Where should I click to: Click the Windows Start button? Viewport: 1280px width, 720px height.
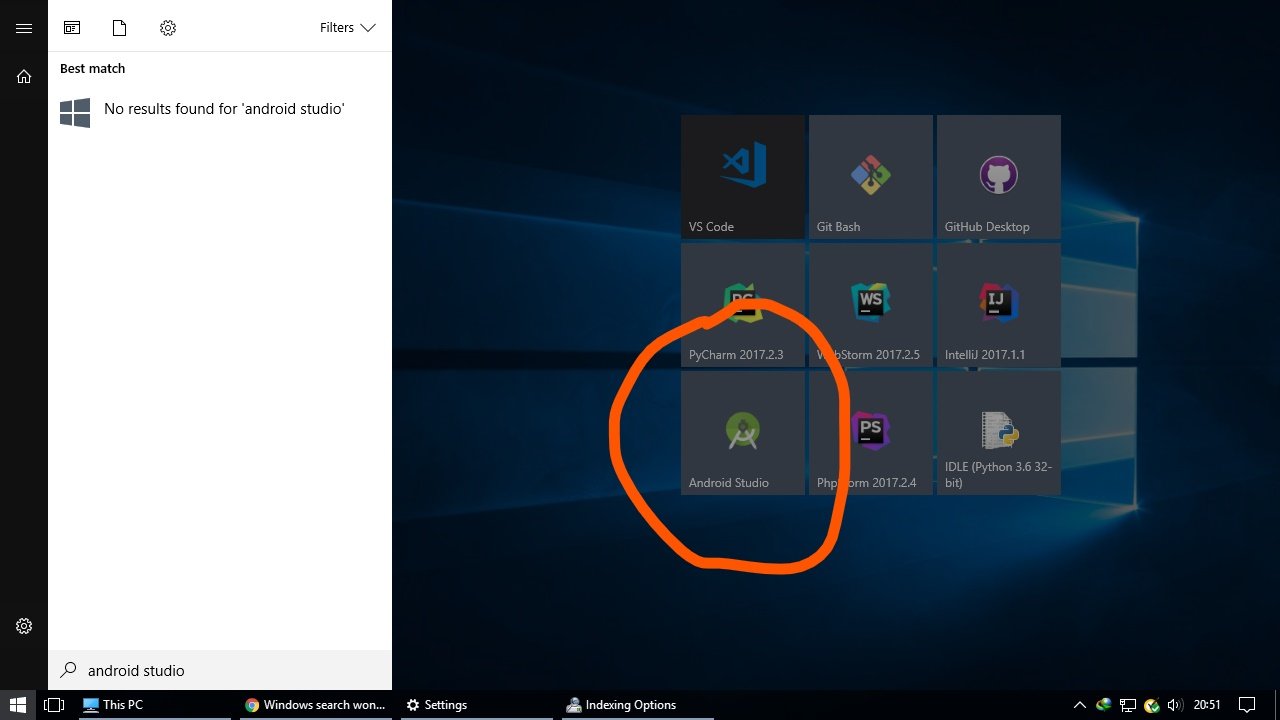click(x=18, y=705)
